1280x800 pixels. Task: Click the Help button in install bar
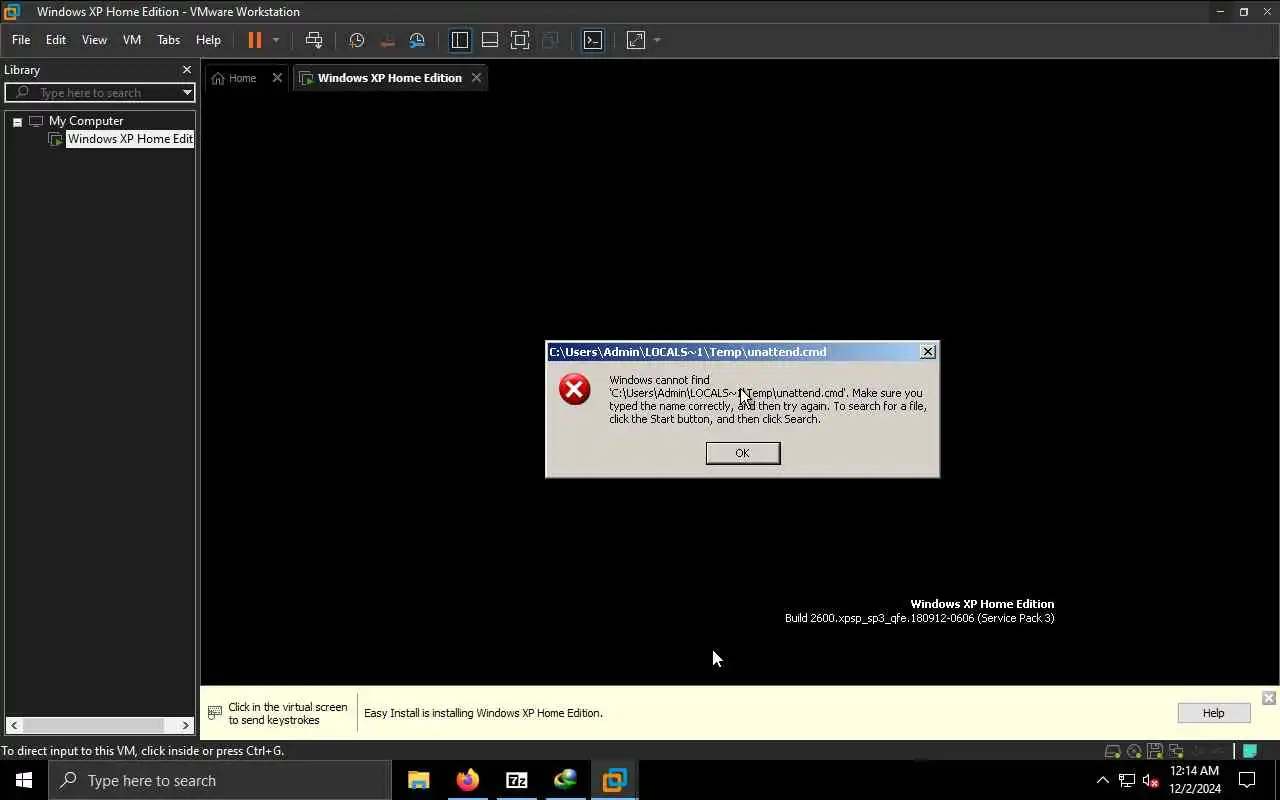tap(1213, 713)
